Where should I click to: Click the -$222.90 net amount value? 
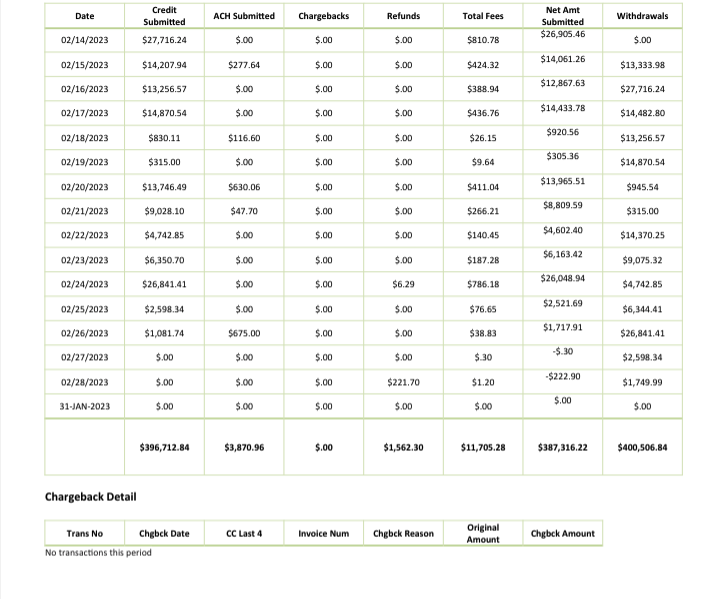[x=562, y=376]
